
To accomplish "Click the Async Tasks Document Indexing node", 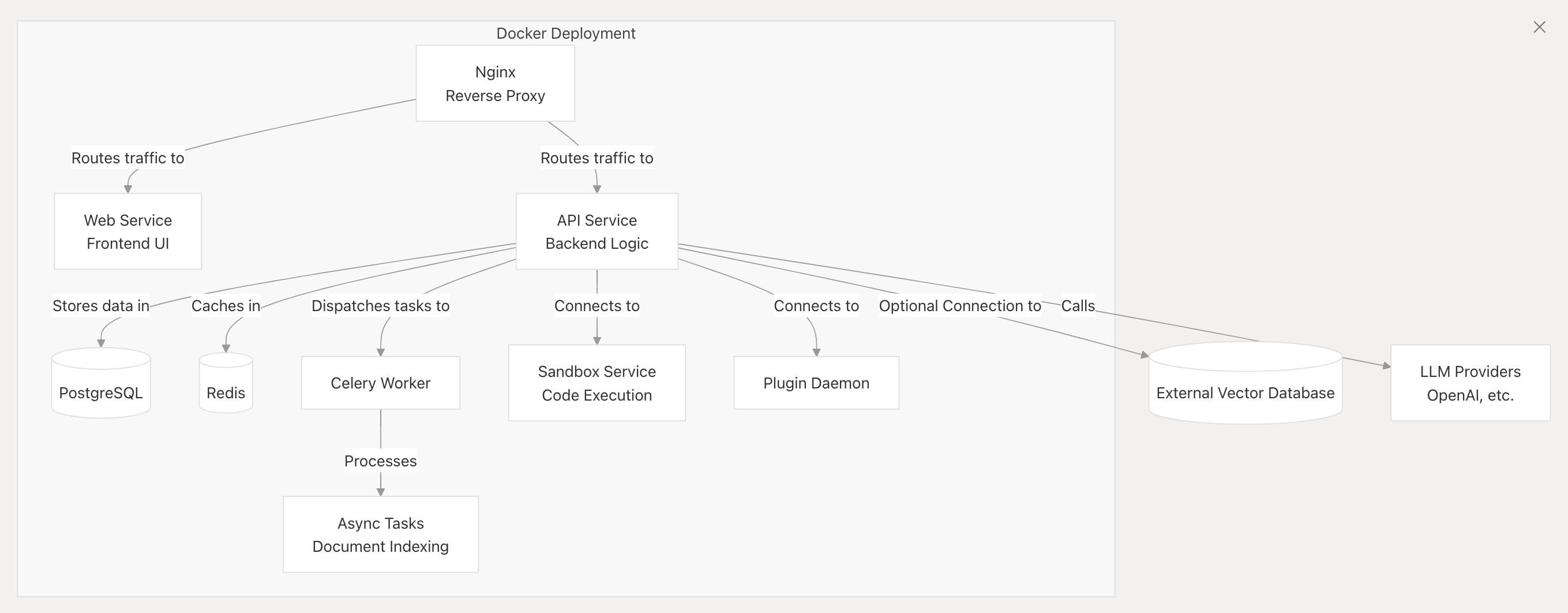I will click(380, 534).
